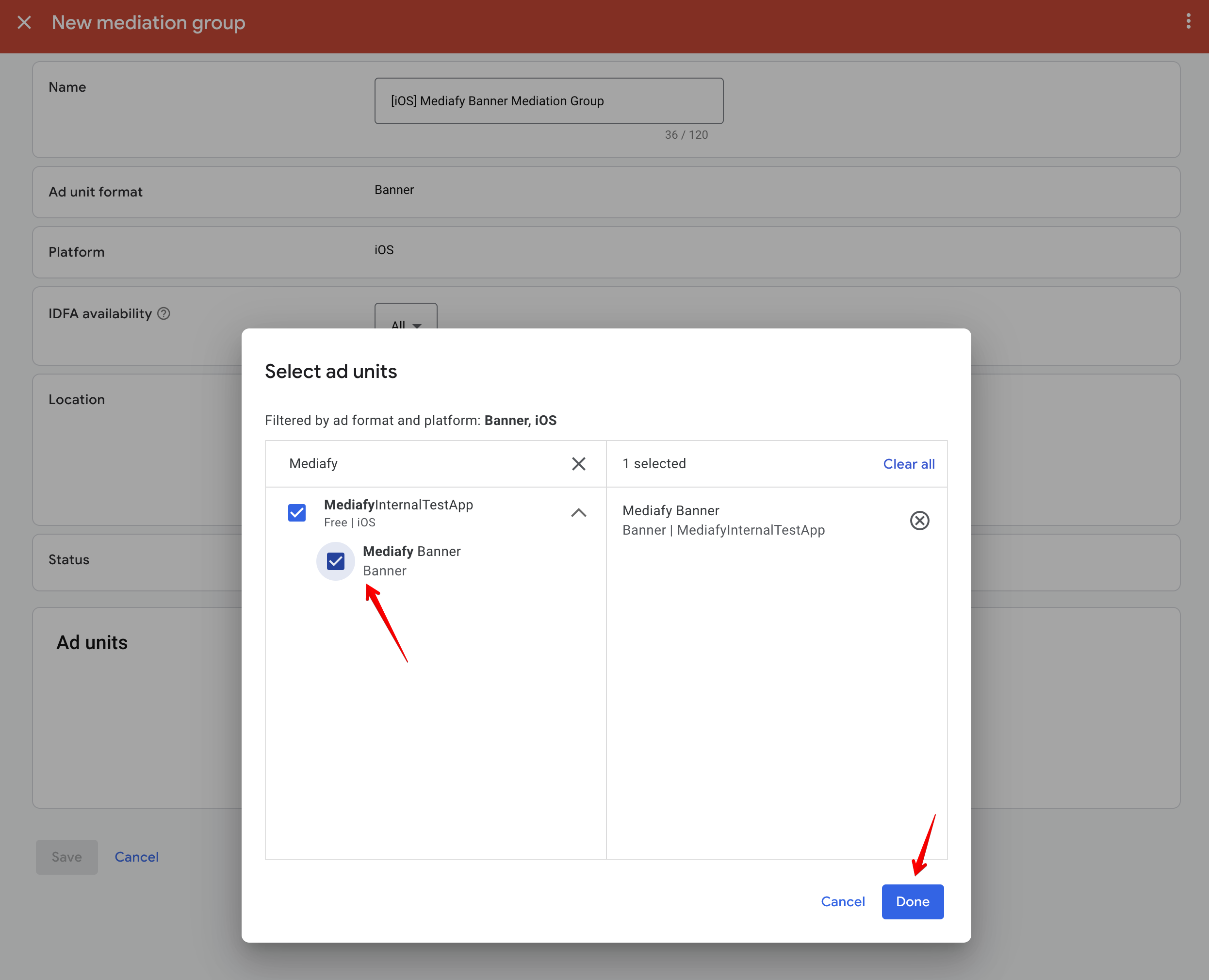The image size is (1209, 980).
Task: Click the IDFA availability help icon
Action: [x=163, y=313]
